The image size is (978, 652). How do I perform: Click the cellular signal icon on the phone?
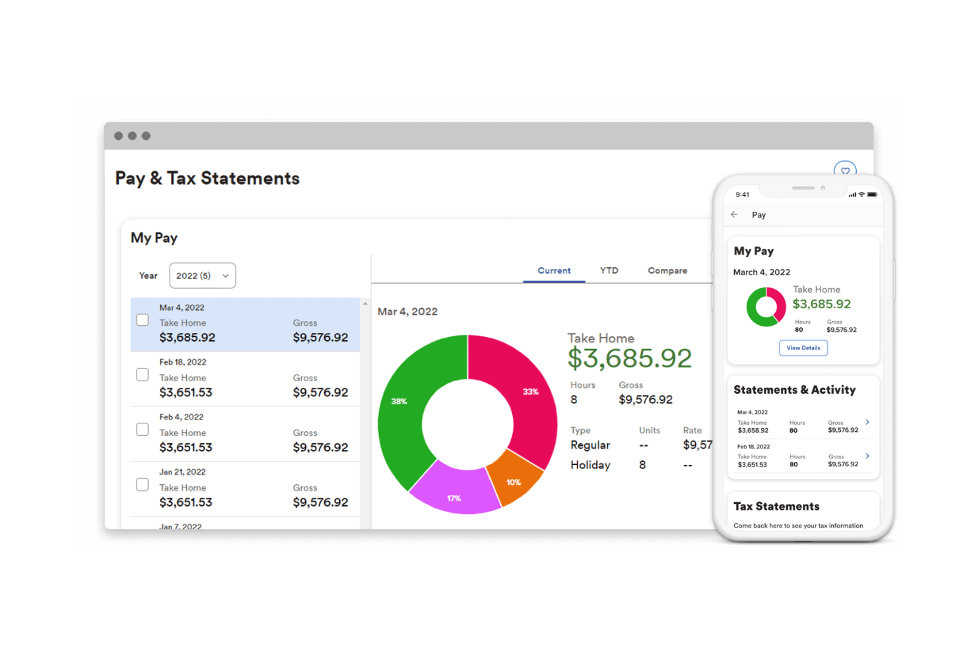pos(852,194)
